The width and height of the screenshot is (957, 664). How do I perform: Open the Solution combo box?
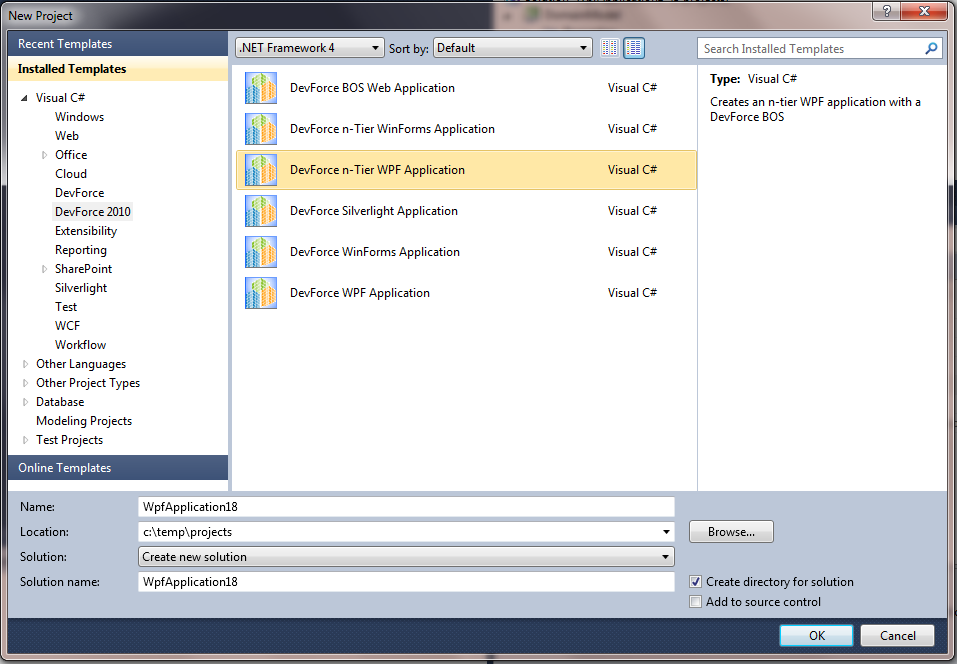(x=406, y=557)
